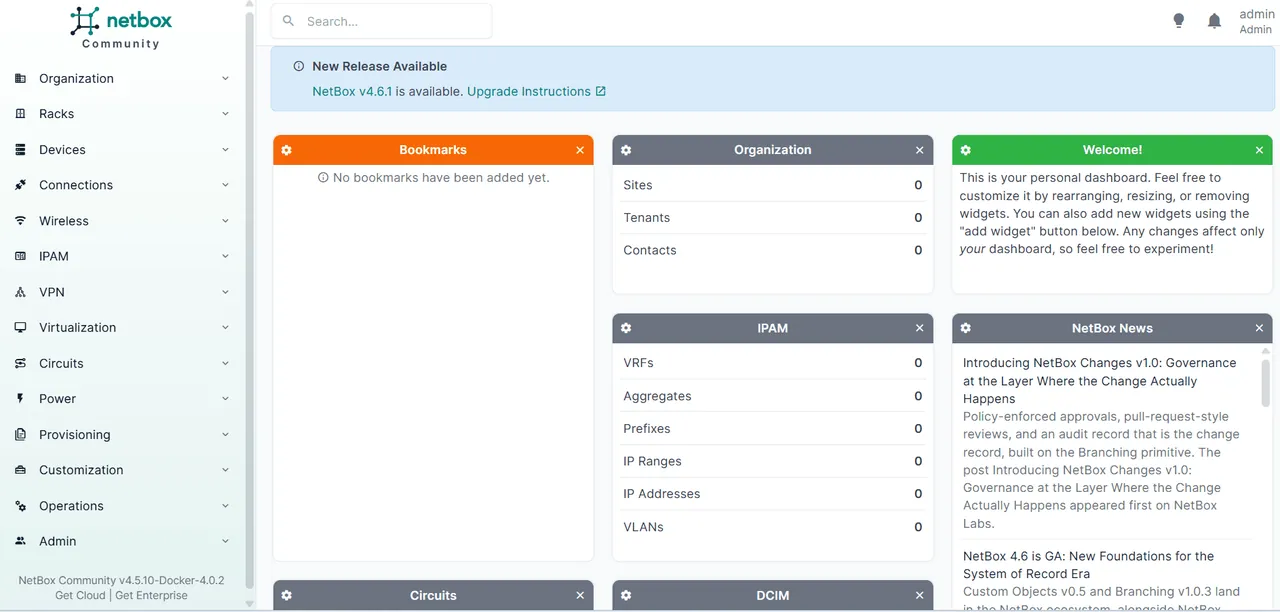Close the Bookmarks widget
This screenshot has width=1280, height=612.
pos(580,150)
